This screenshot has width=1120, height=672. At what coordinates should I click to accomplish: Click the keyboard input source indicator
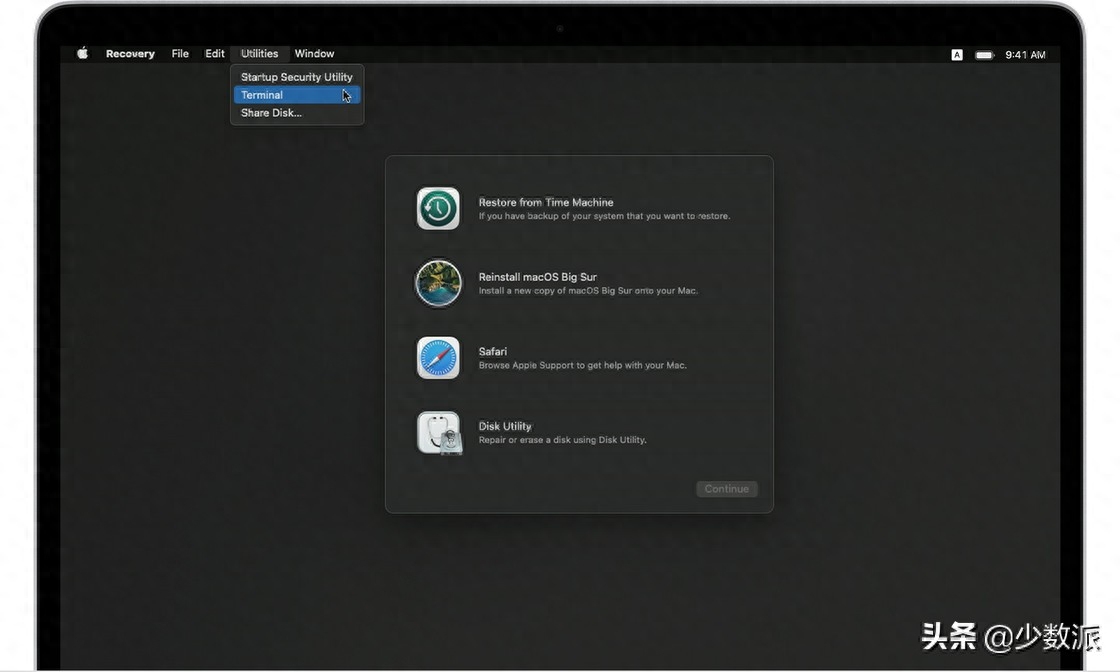(x=957, y=54)
